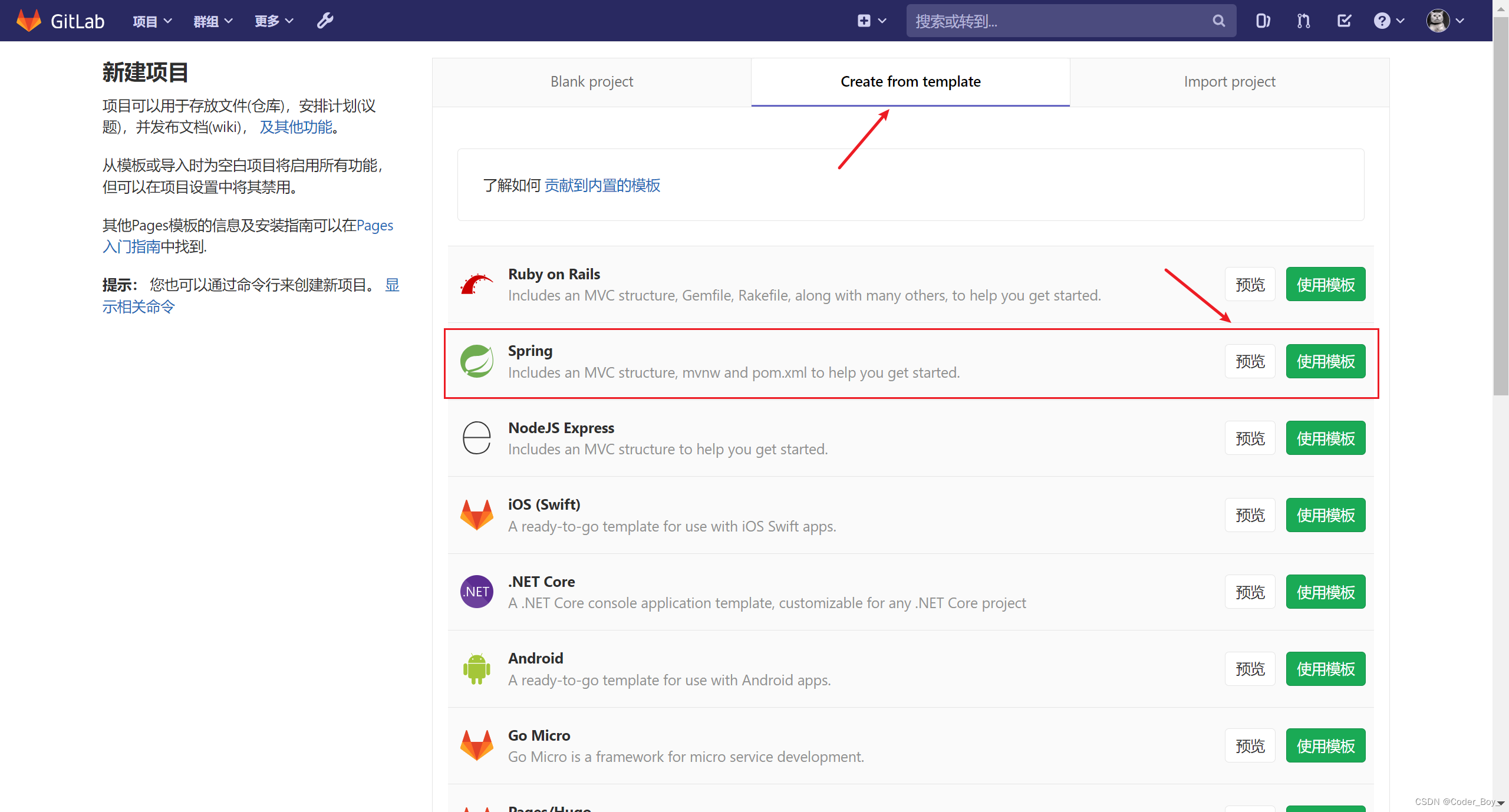
Task: Preview the .NET Core template
Action: click(1250, 592)
